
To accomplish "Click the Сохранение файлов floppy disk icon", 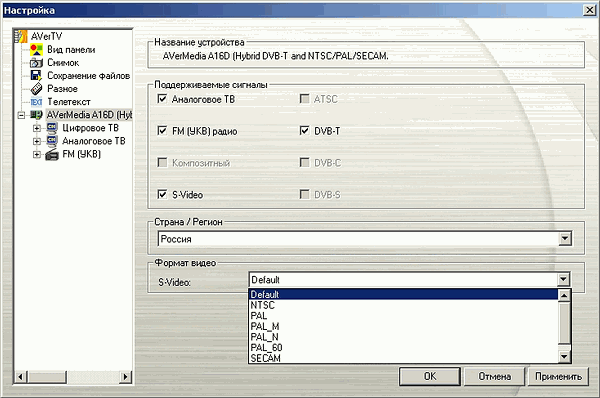I will click(x=36, y=76).
